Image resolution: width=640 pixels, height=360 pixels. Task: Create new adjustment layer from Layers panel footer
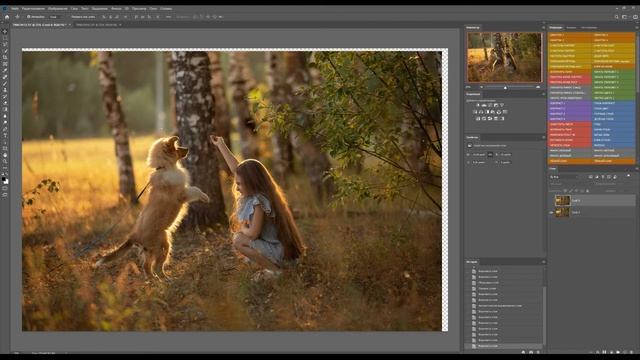click(611, 352)
